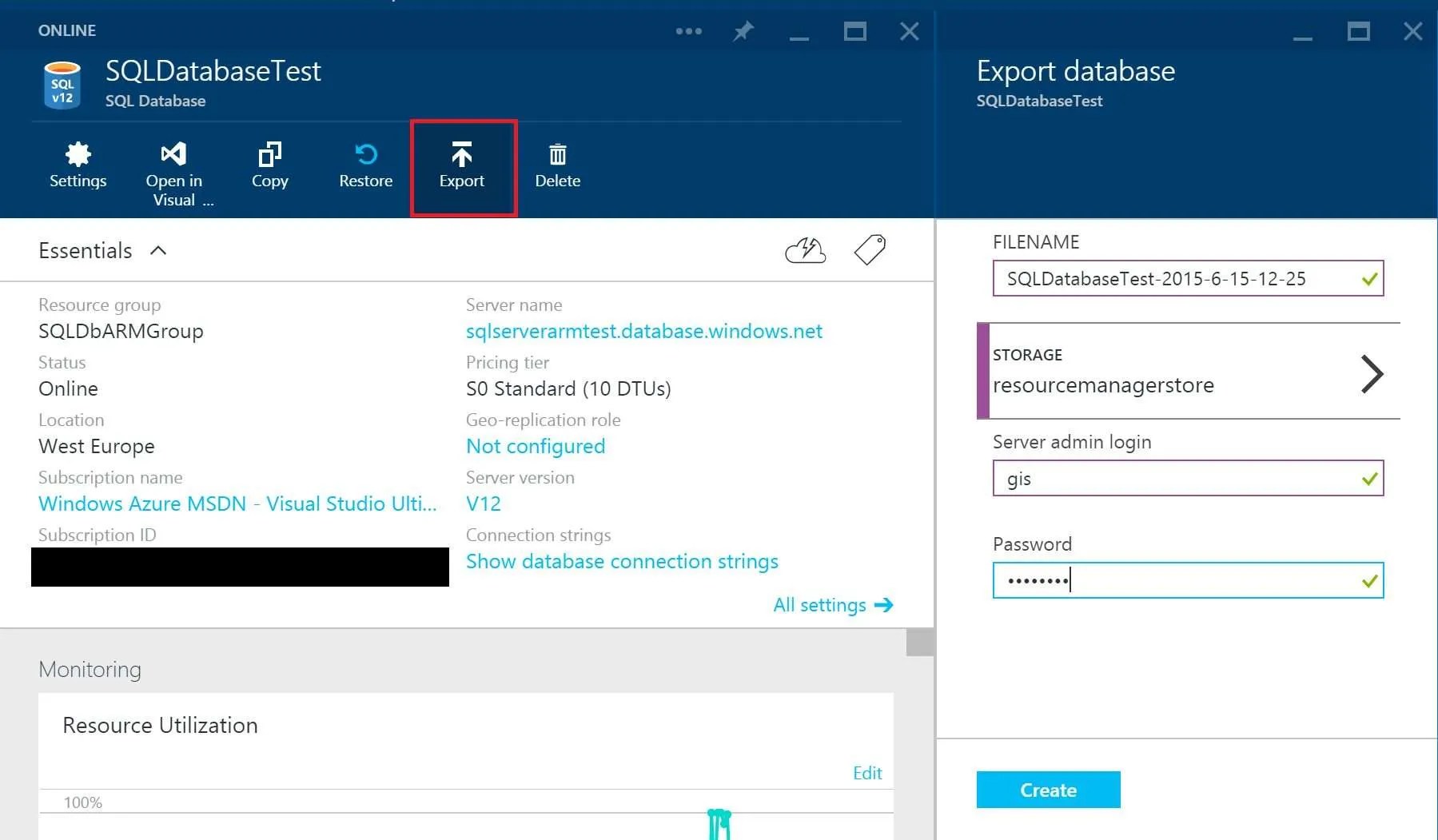Image resolution: width=1438 pixels, height=840 pixels.
Task: Close the SQLDatabaseTest blade
Action: tap(909, 31)
